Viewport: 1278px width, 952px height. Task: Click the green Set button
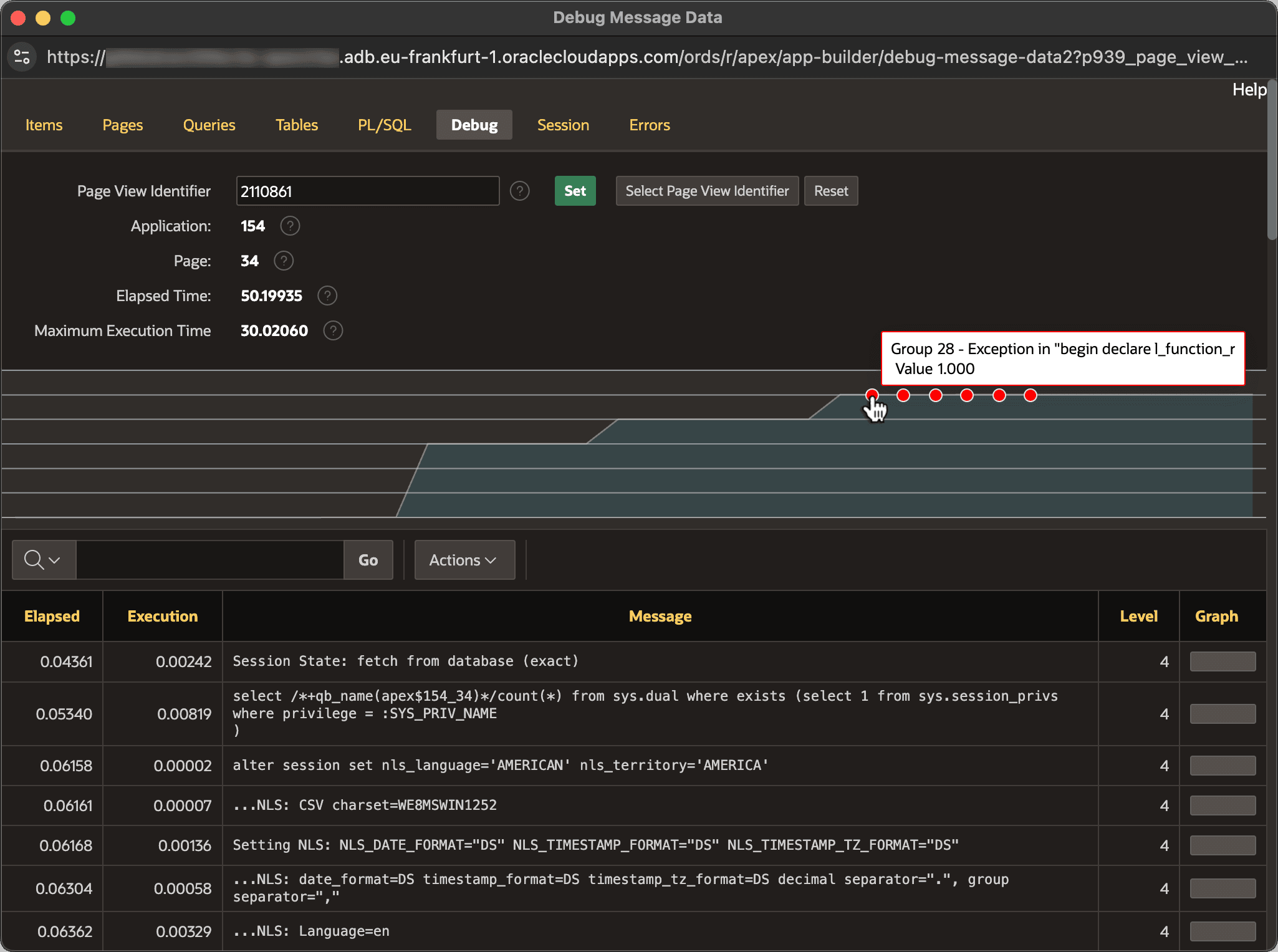point(575,191)
